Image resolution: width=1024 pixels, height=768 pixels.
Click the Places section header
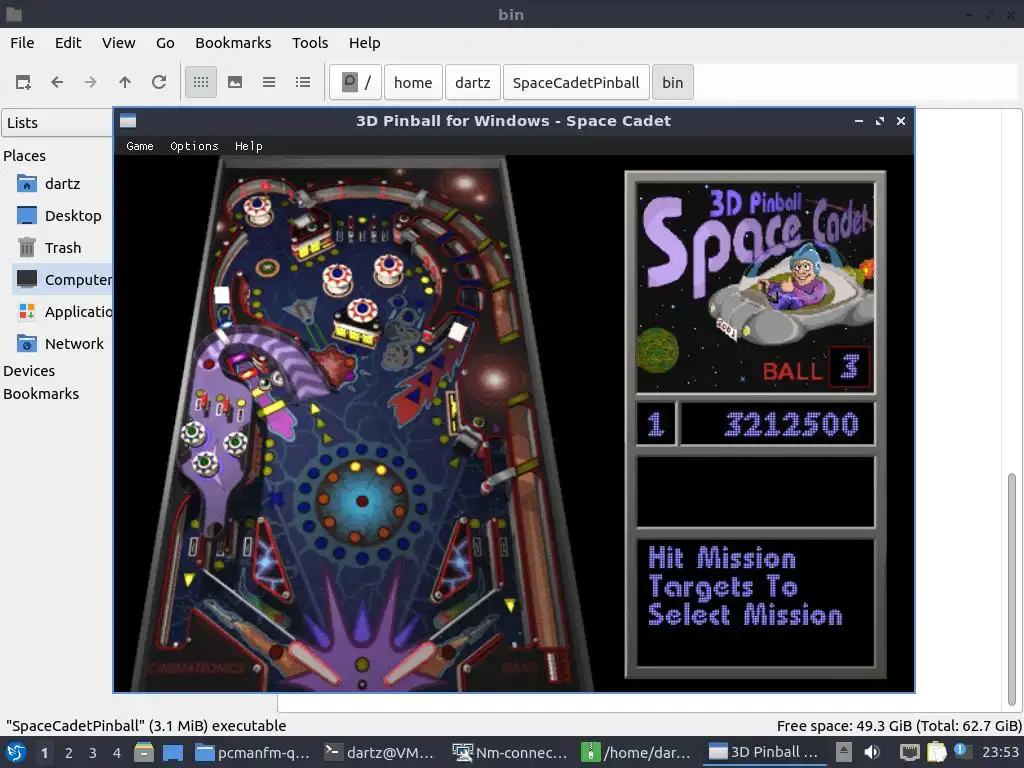25,156
